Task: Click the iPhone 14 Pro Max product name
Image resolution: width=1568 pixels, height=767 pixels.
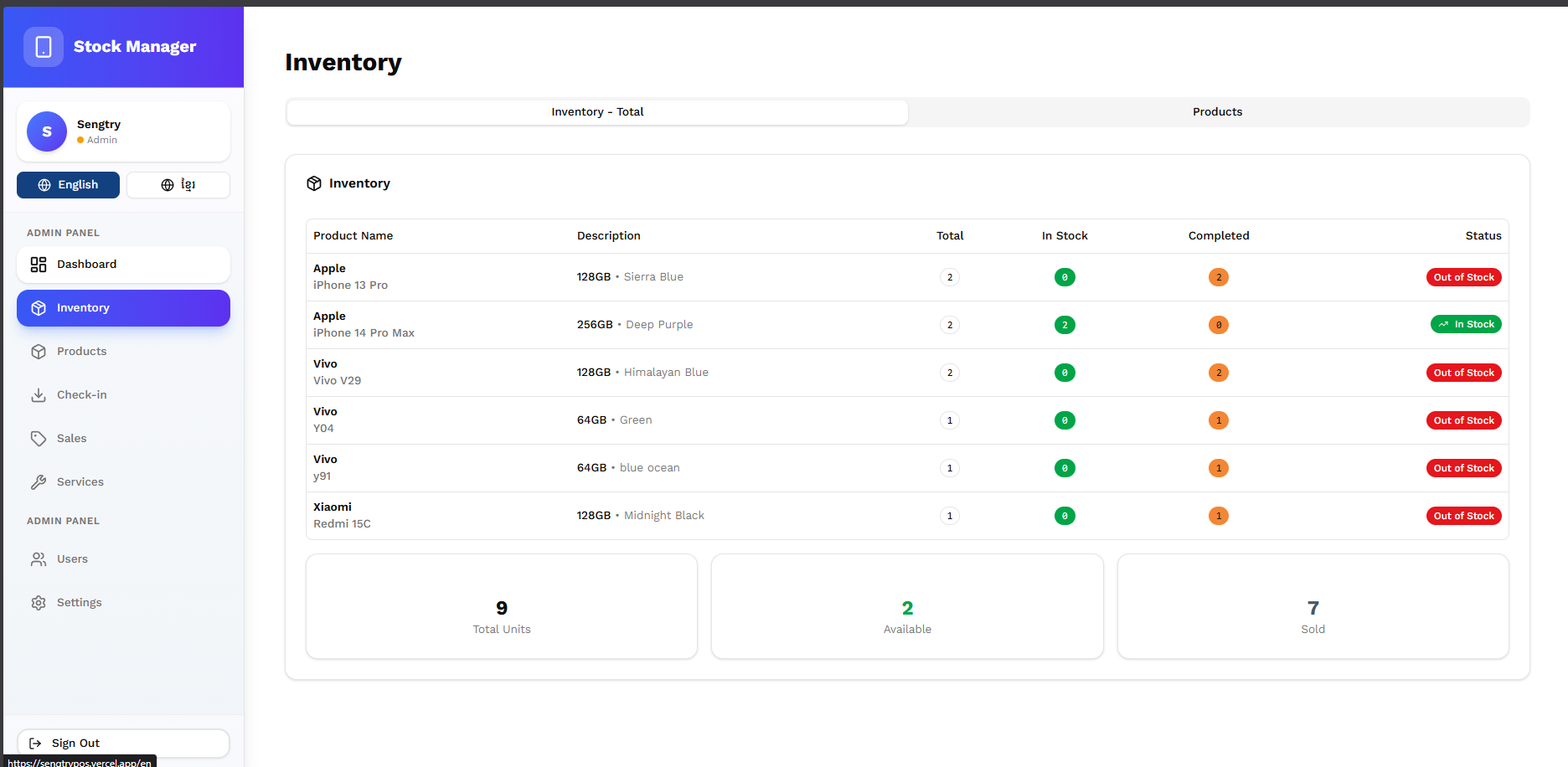Action: point(364,333)
